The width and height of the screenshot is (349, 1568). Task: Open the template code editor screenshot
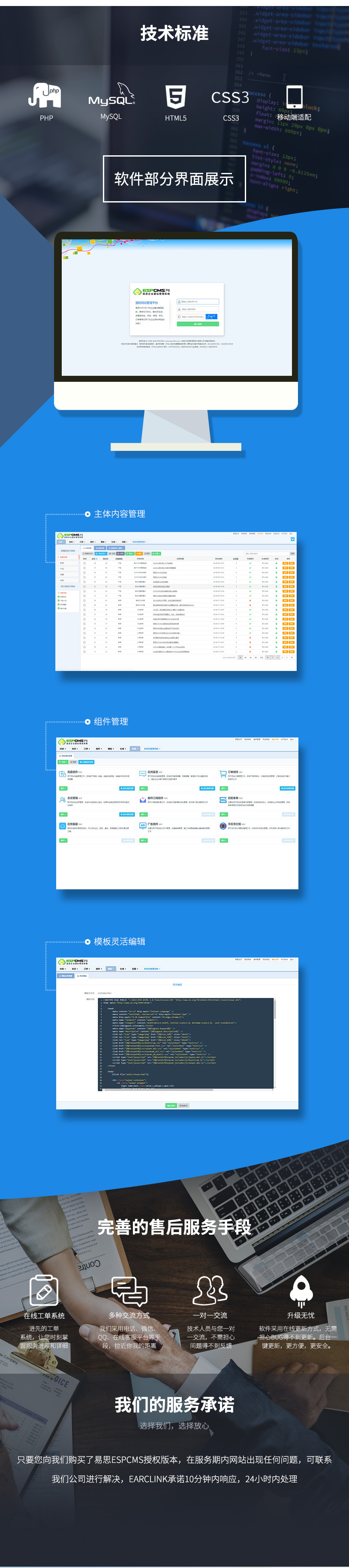(x=177, y=1032)
